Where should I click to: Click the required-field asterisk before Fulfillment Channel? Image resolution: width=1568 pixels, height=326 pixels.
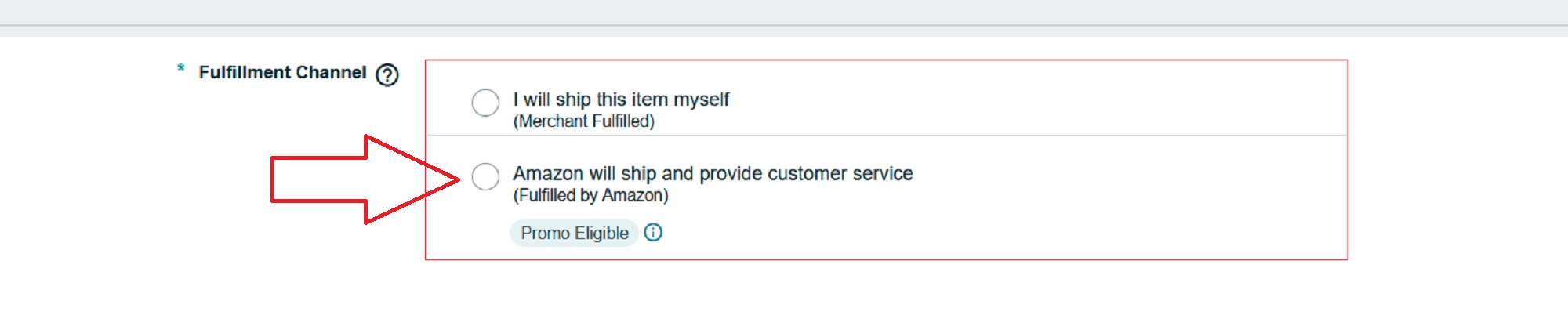point(181,68)
